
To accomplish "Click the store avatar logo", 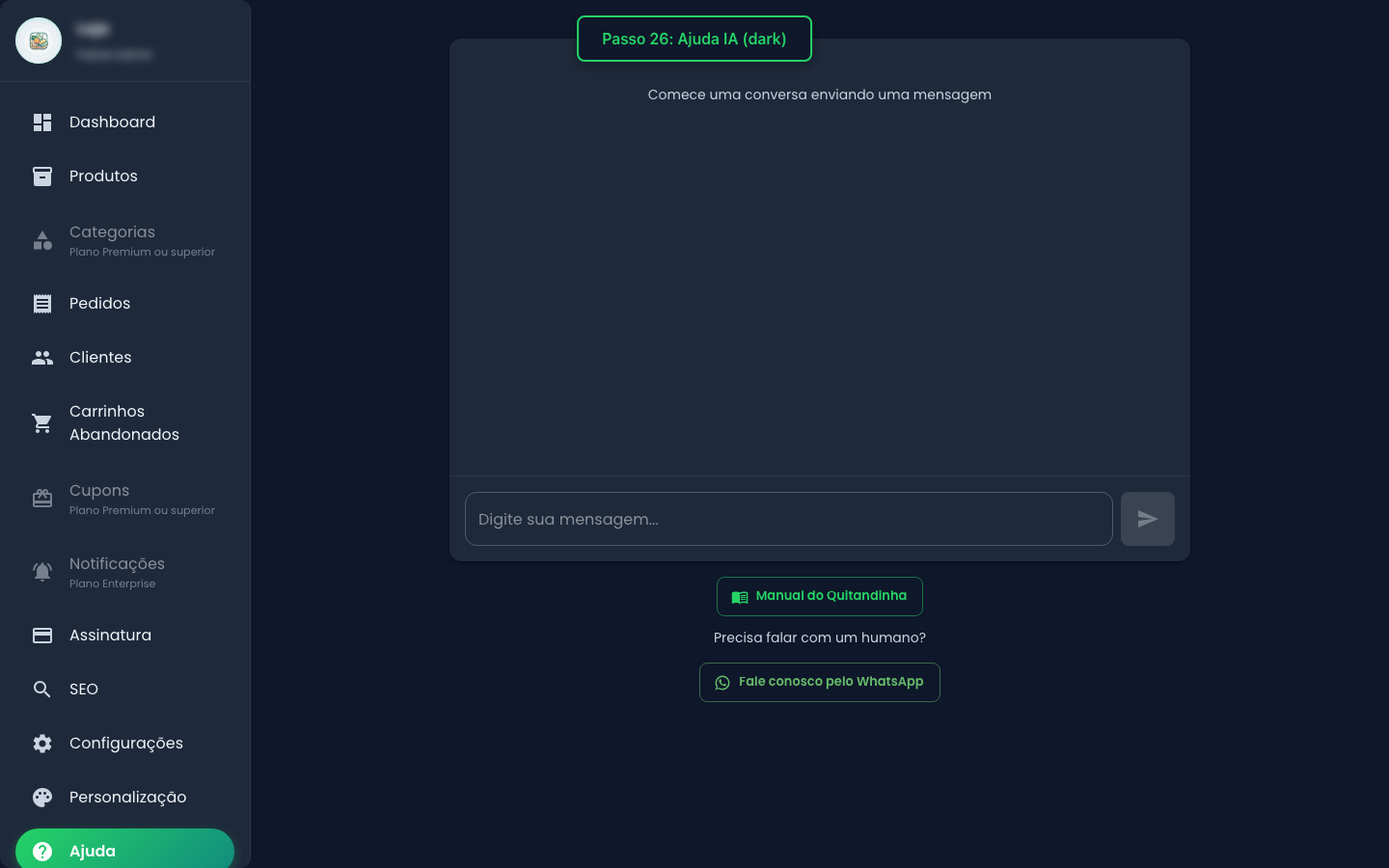I will pyautogui.click(x=39, y=41).
